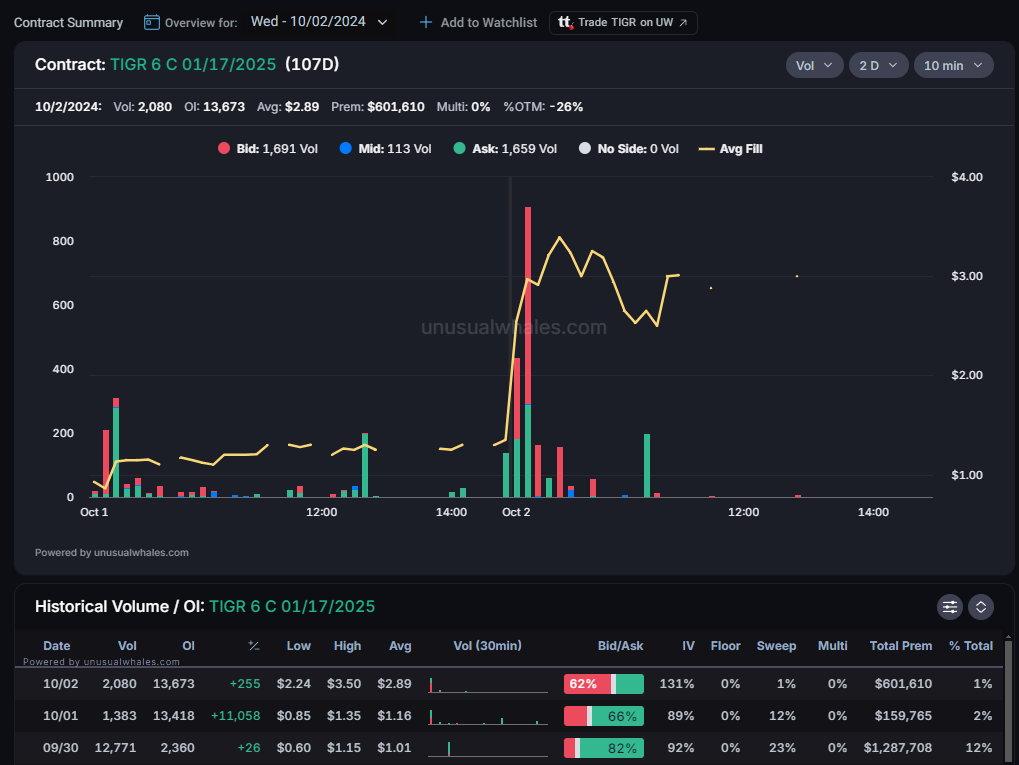Toggle Mid volume series in legend
Viewport: 1019px width, 765px height.
click(385, 149)
